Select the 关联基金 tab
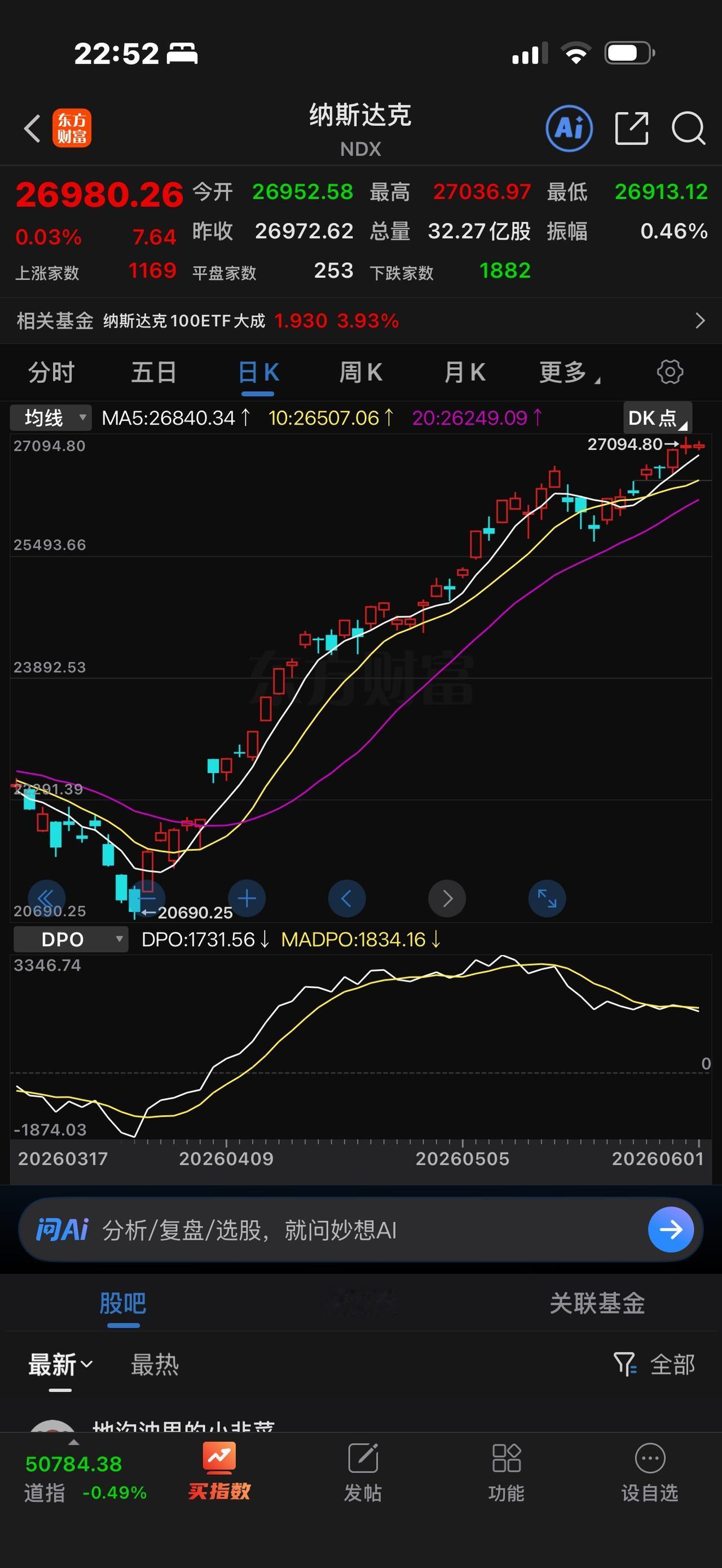Image resolution: width=722 pixels, height=1568 pixels. (597, 1303)
